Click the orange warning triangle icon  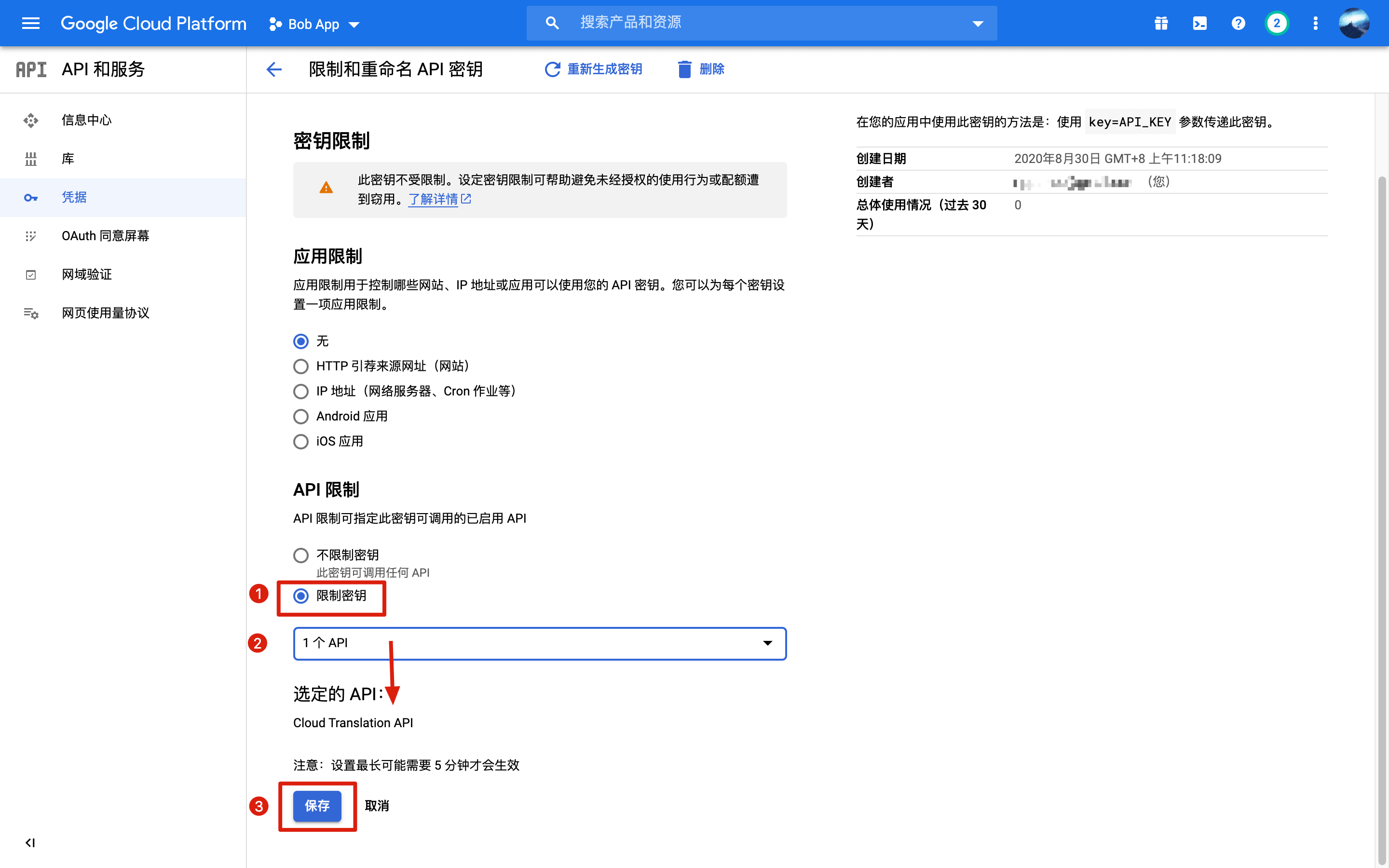(326, 187)
